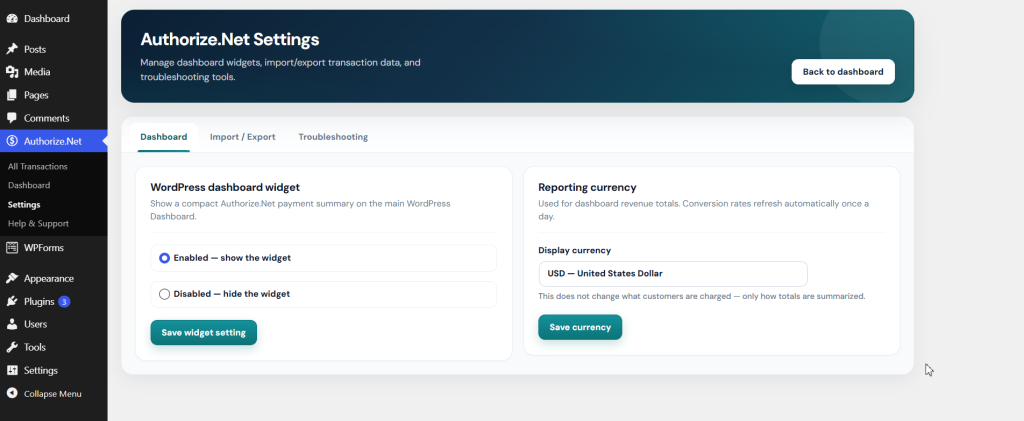Click the Dashboard gauge icon in sidebar
1024x421 pixels.
pyautogui.click(x=12, y=19)
